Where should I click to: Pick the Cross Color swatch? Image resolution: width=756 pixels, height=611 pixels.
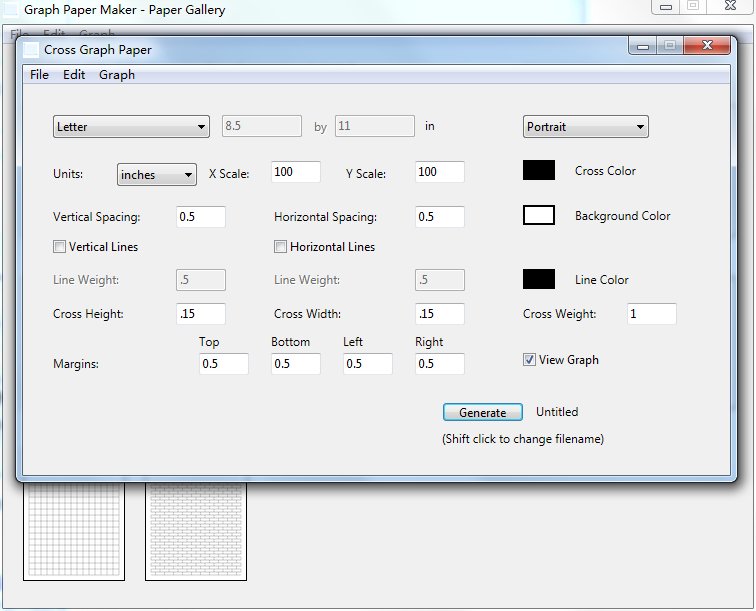[x=539, y=170]
